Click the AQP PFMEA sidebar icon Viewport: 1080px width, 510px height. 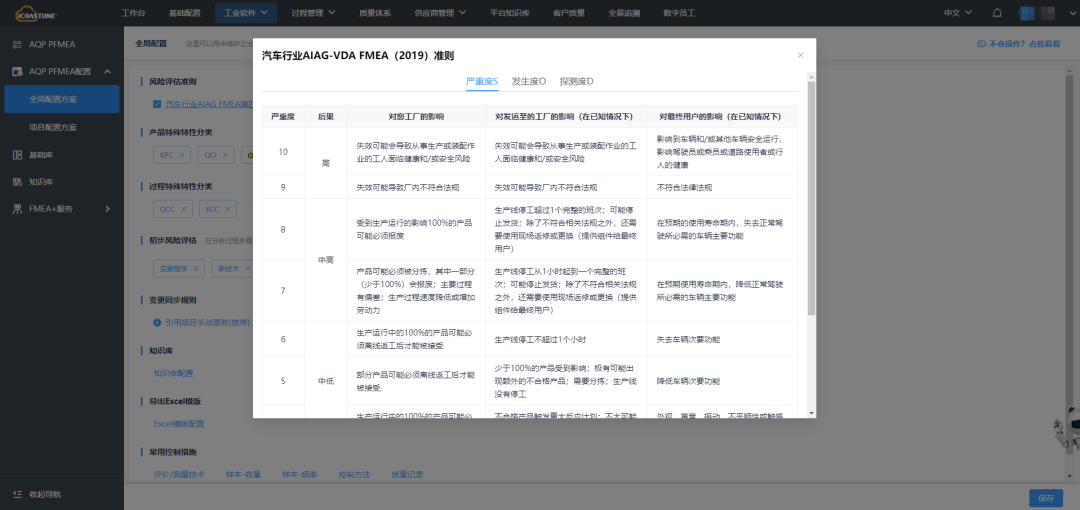click(x=17, y=44)
